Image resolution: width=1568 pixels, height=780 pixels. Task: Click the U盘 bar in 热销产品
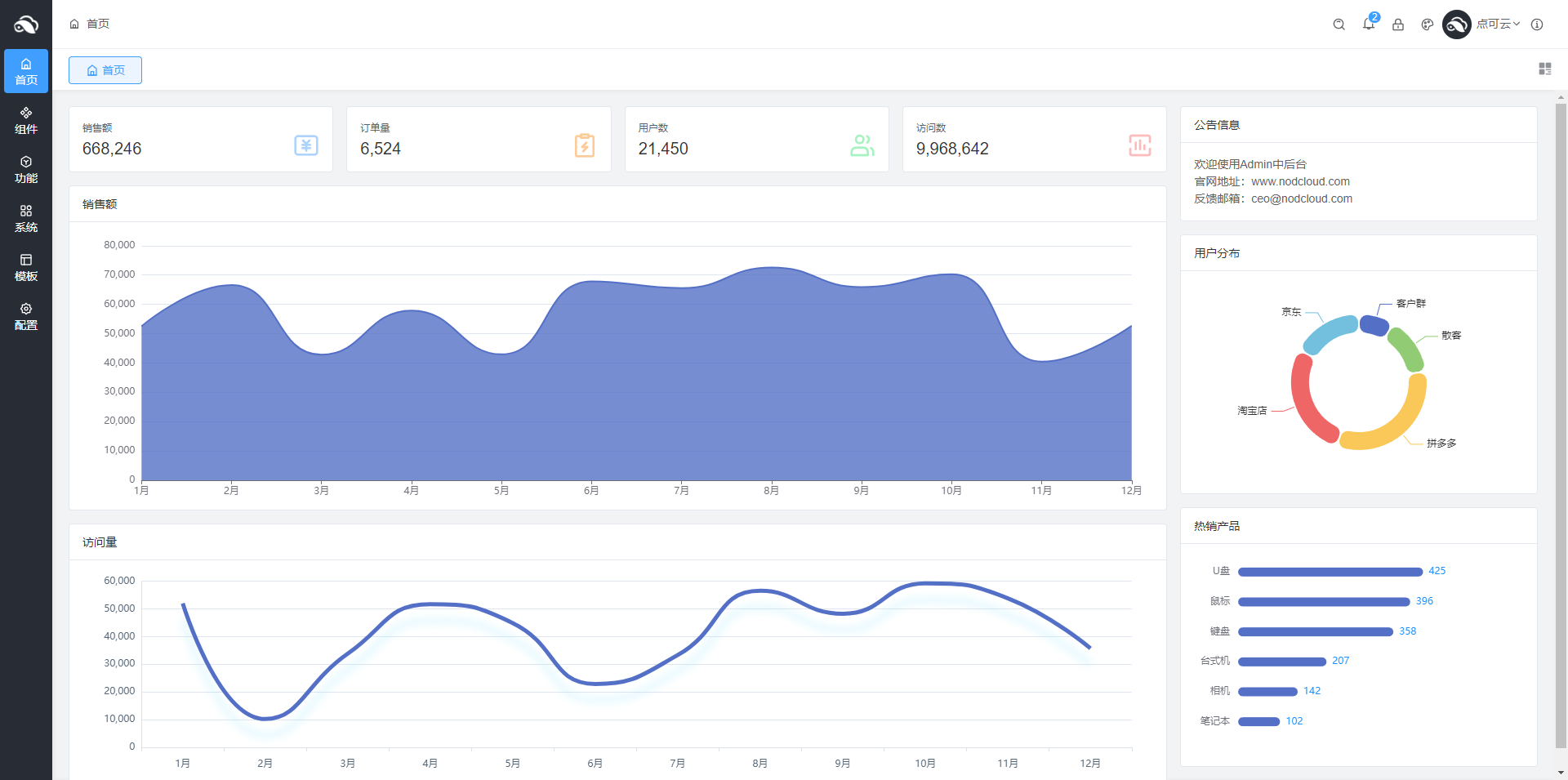pyautogui.click(x=1330, y=572)
